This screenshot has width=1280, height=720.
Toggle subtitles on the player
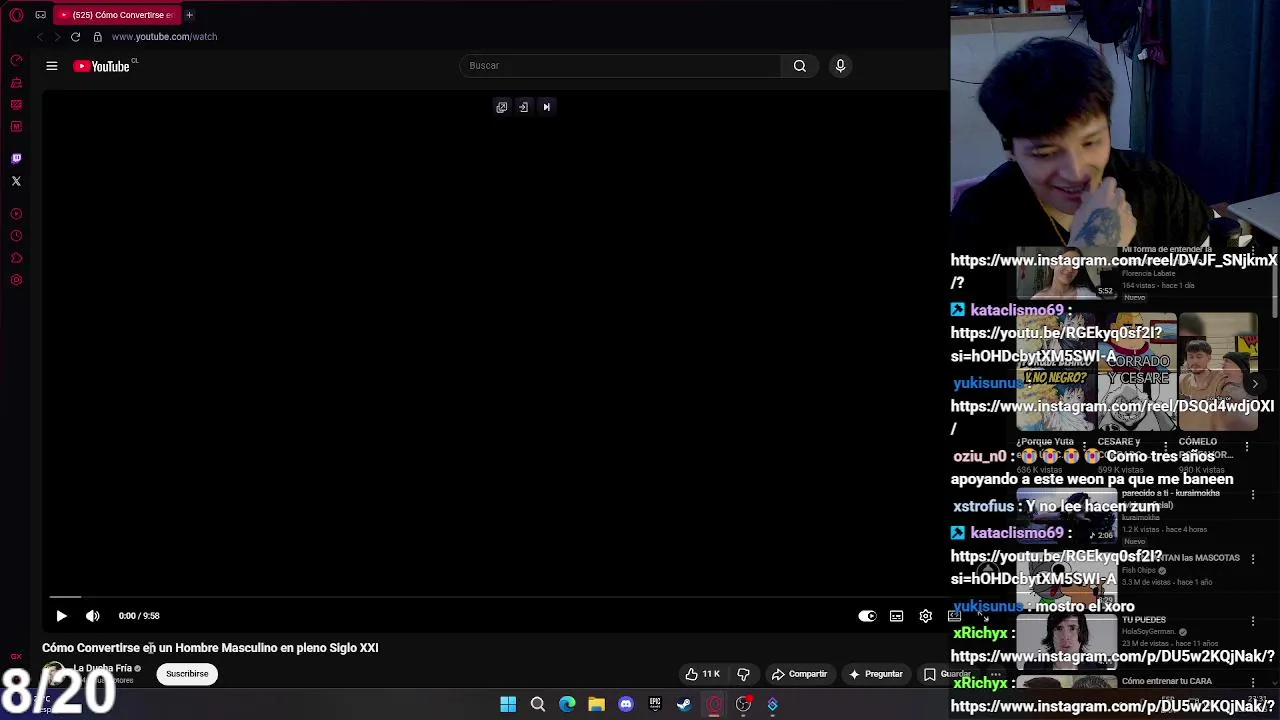897,616
